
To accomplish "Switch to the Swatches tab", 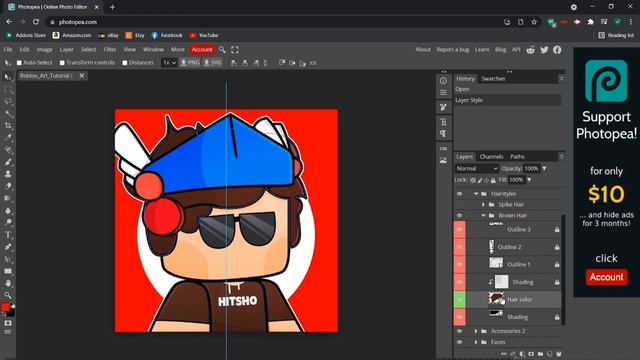I will (493, 78).
